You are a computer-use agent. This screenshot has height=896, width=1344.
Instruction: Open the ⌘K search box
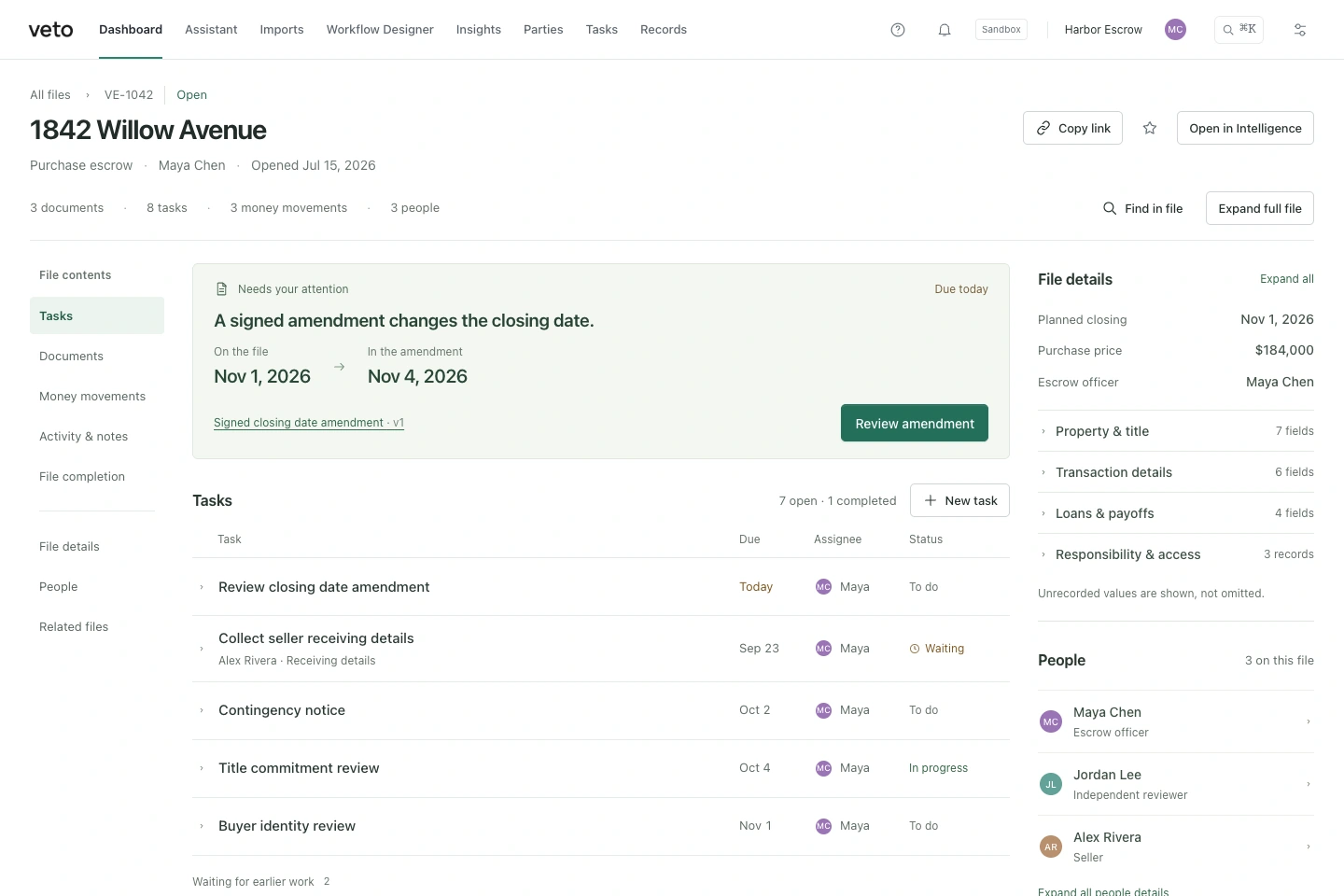(1239, 30)
